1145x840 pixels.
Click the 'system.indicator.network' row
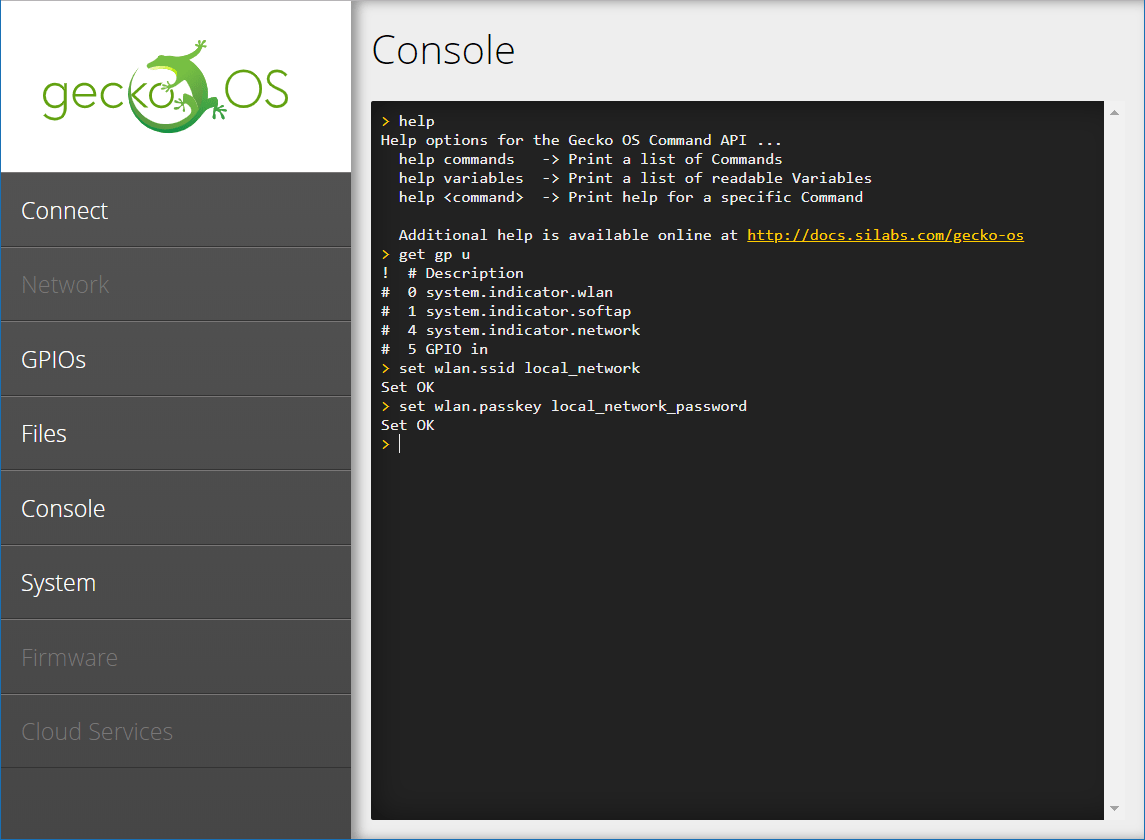[510, 330]
